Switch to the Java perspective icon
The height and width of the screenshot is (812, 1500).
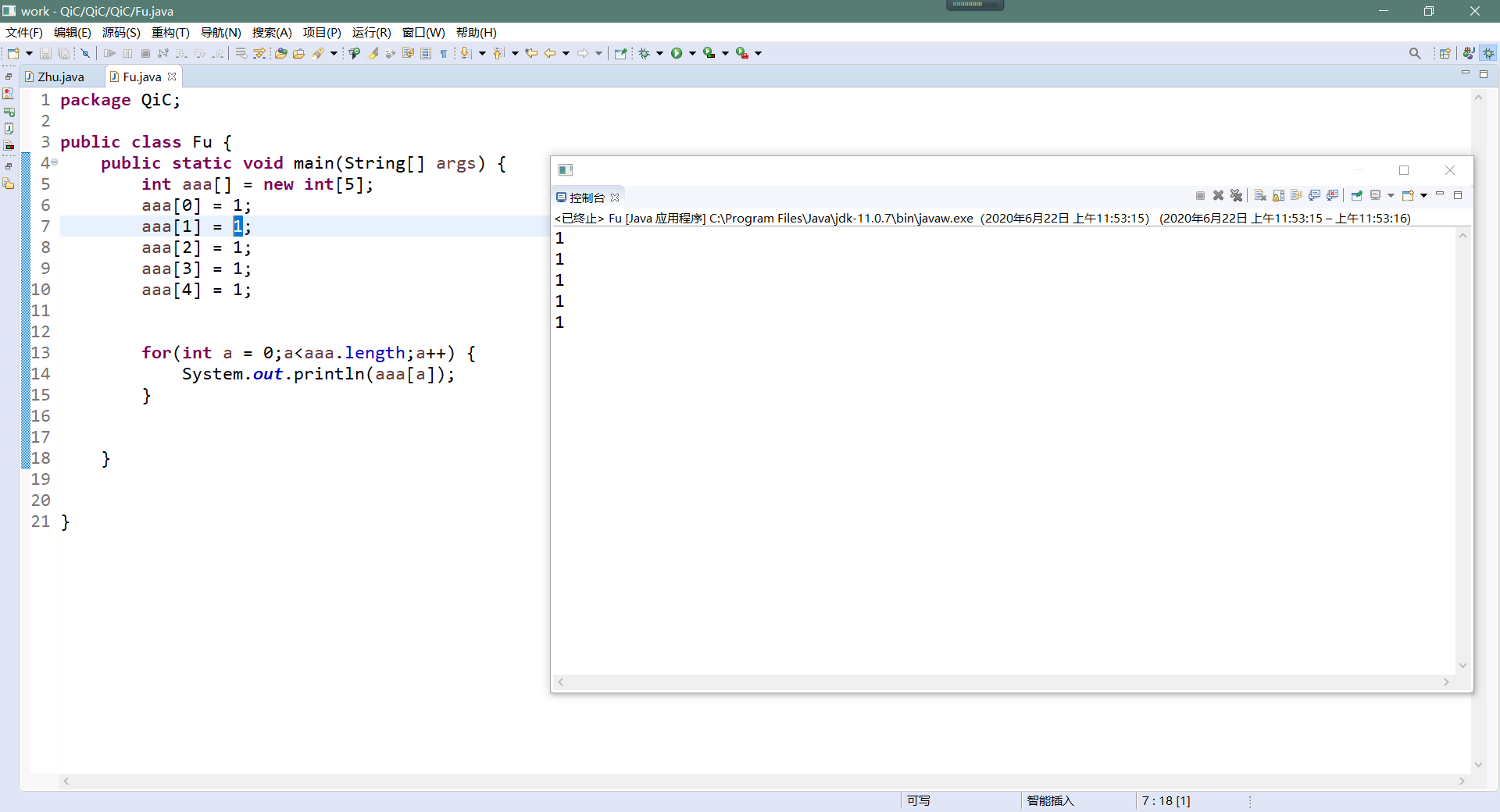(1469, 53)
